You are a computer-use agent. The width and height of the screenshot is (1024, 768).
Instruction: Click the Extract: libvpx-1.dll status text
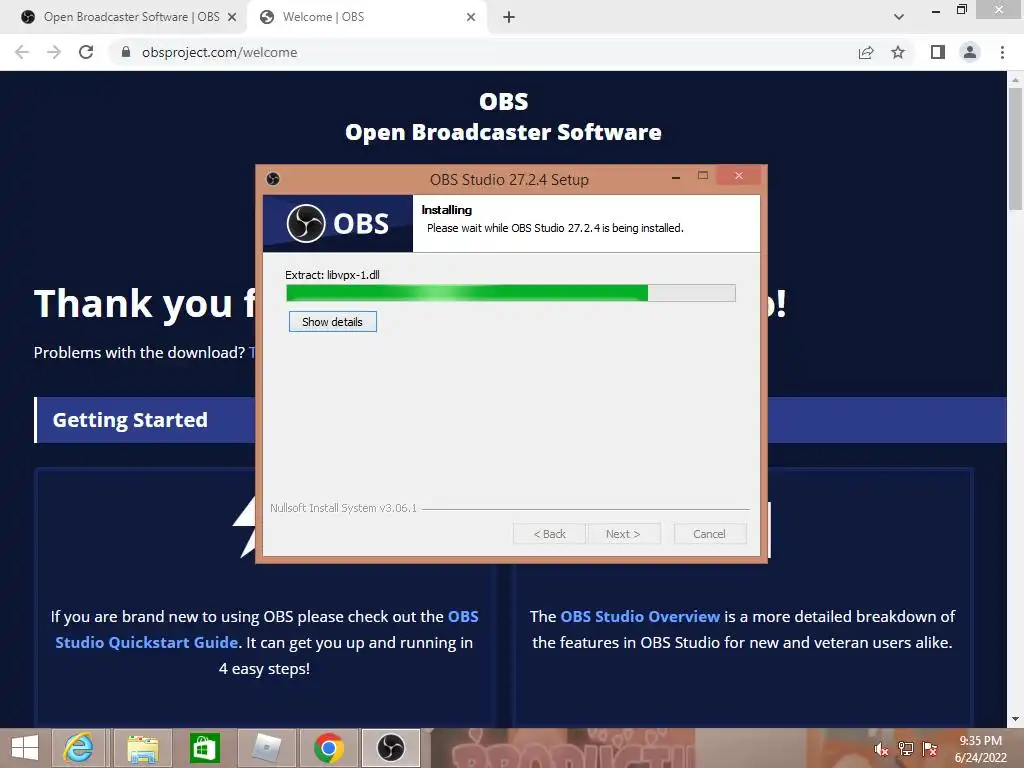pyautogui.click(x=332, y=275)
